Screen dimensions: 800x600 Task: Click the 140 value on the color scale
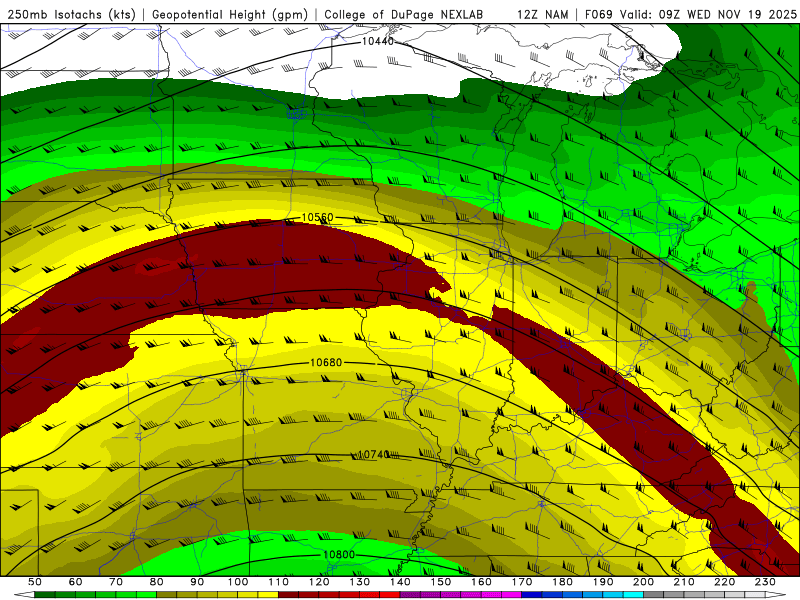coord(400,582)
